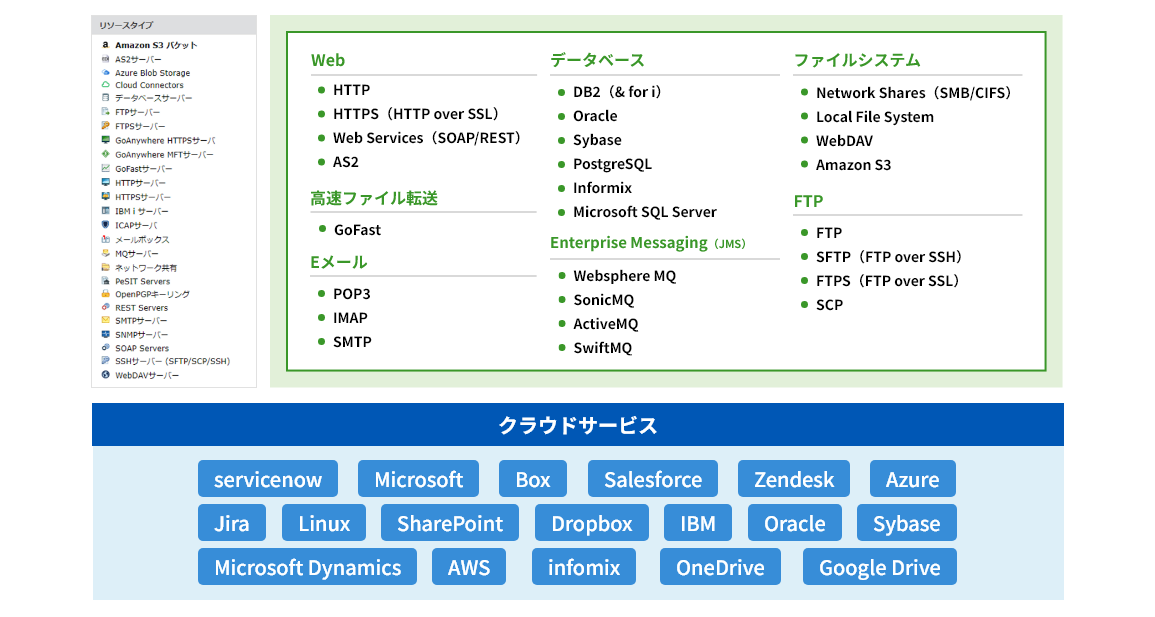Select the Amazon S3 バケット label
The image size is (1155, 617).
156,46
